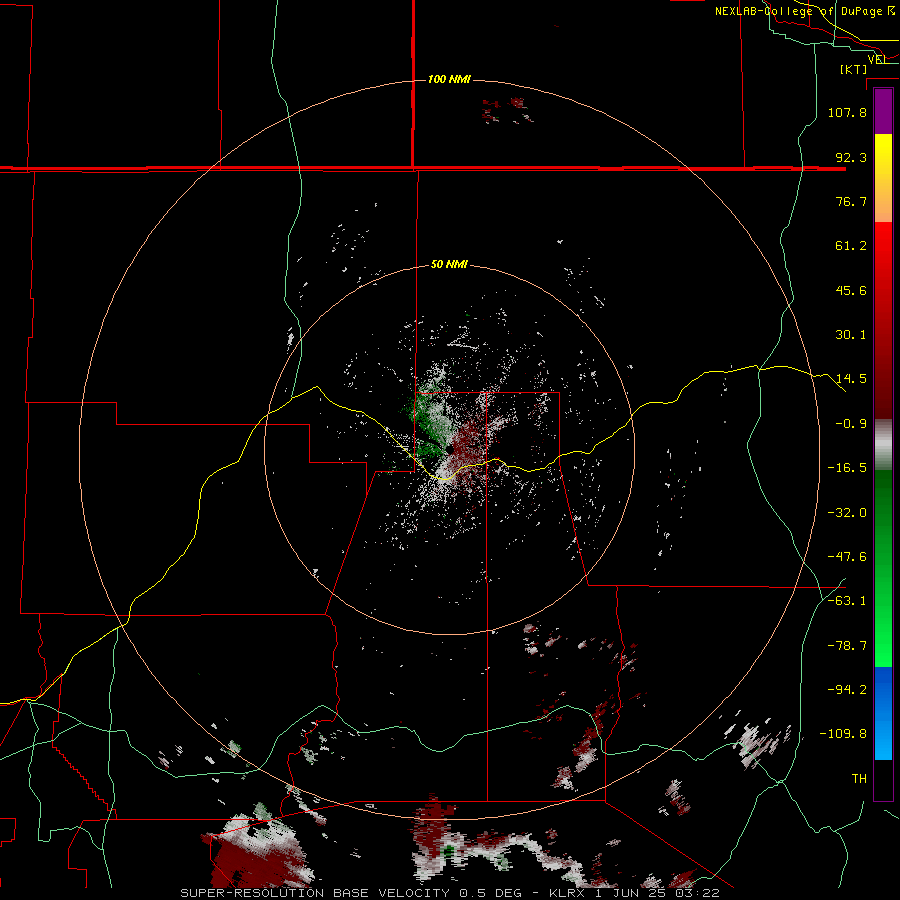The image size is (900, 900).
Task: Select the -94.2 scale value
Action: click(847, 690)
